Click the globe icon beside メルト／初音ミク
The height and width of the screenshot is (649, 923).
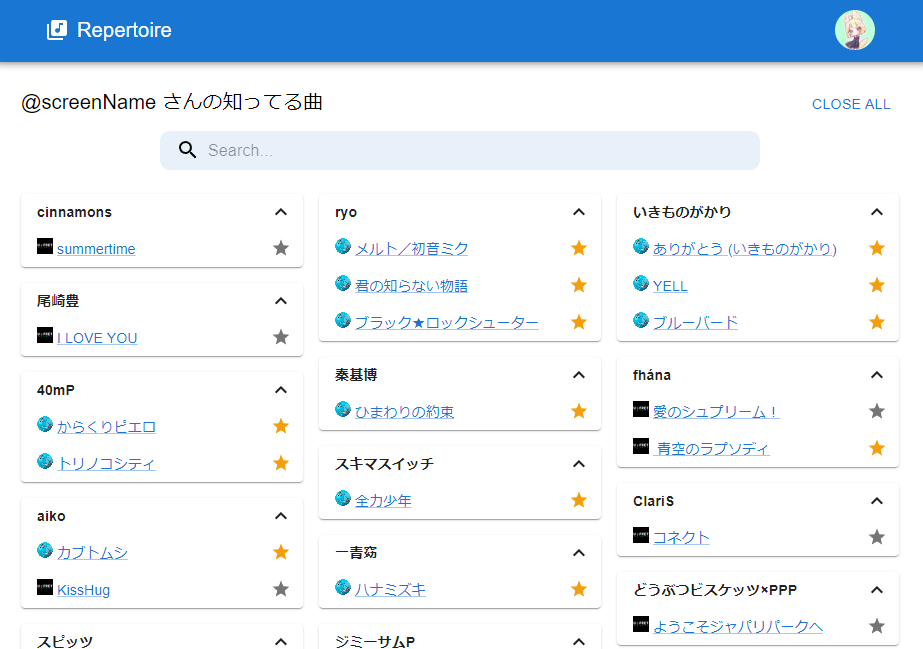(343, 246)
